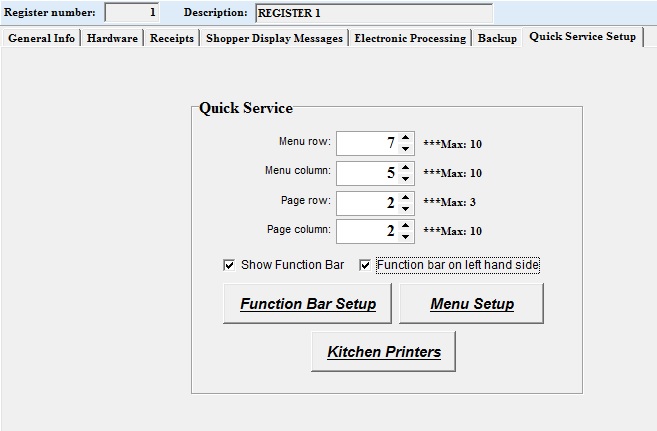Toggle the Show Function Bar checkbox
This screenshot has width=657, height=431.
coord(229,265)
